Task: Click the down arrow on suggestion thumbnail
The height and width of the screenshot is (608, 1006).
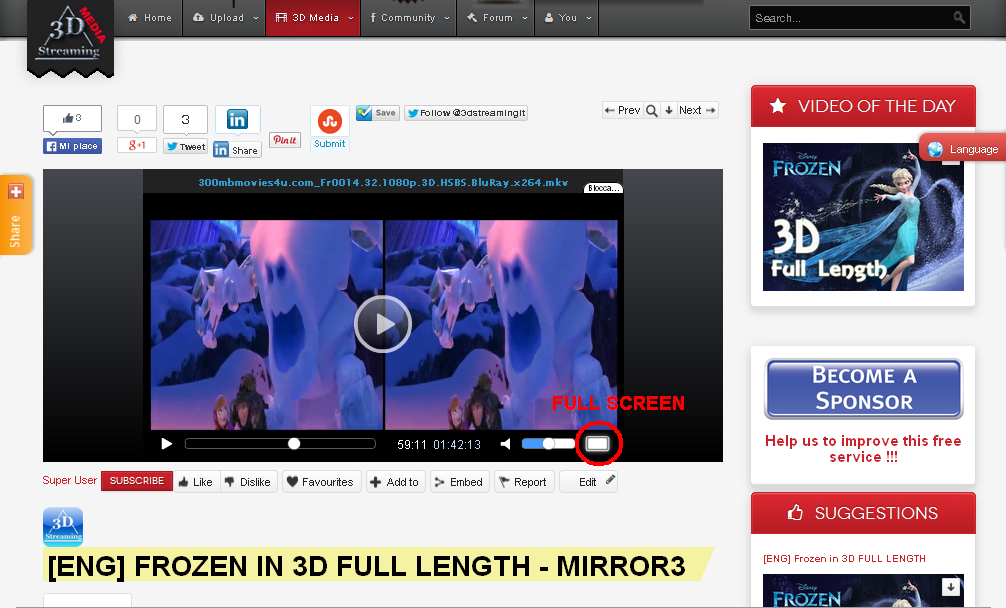Action: click(951, 587)
